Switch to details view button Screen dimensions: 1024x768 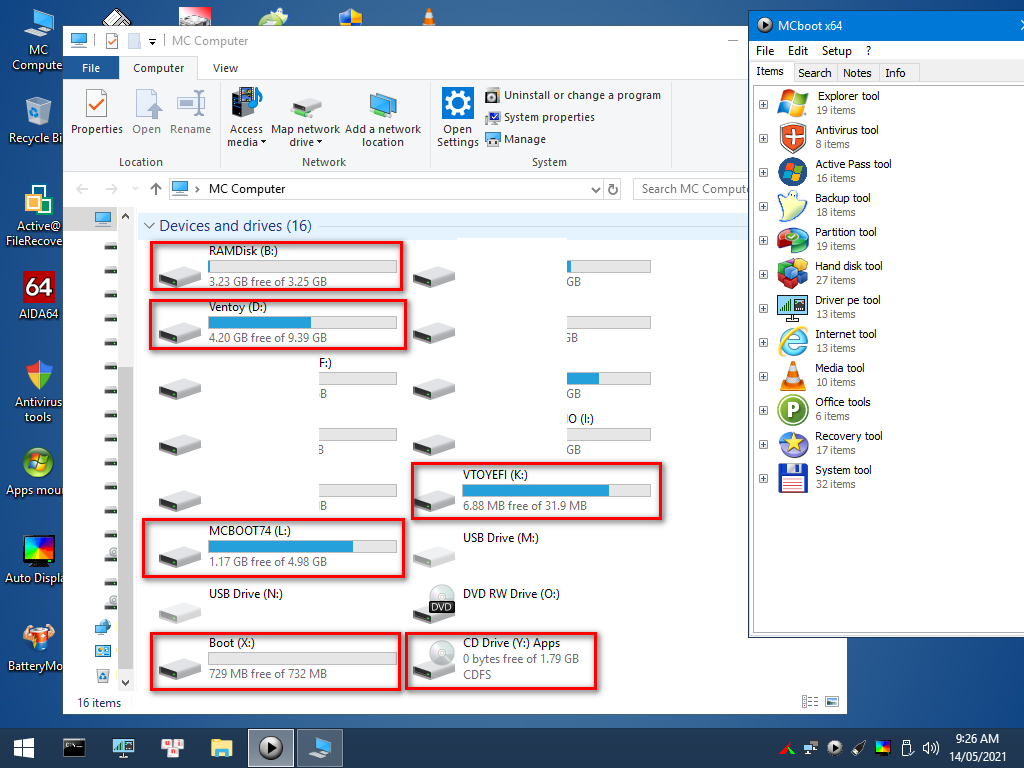click(810, 701)
